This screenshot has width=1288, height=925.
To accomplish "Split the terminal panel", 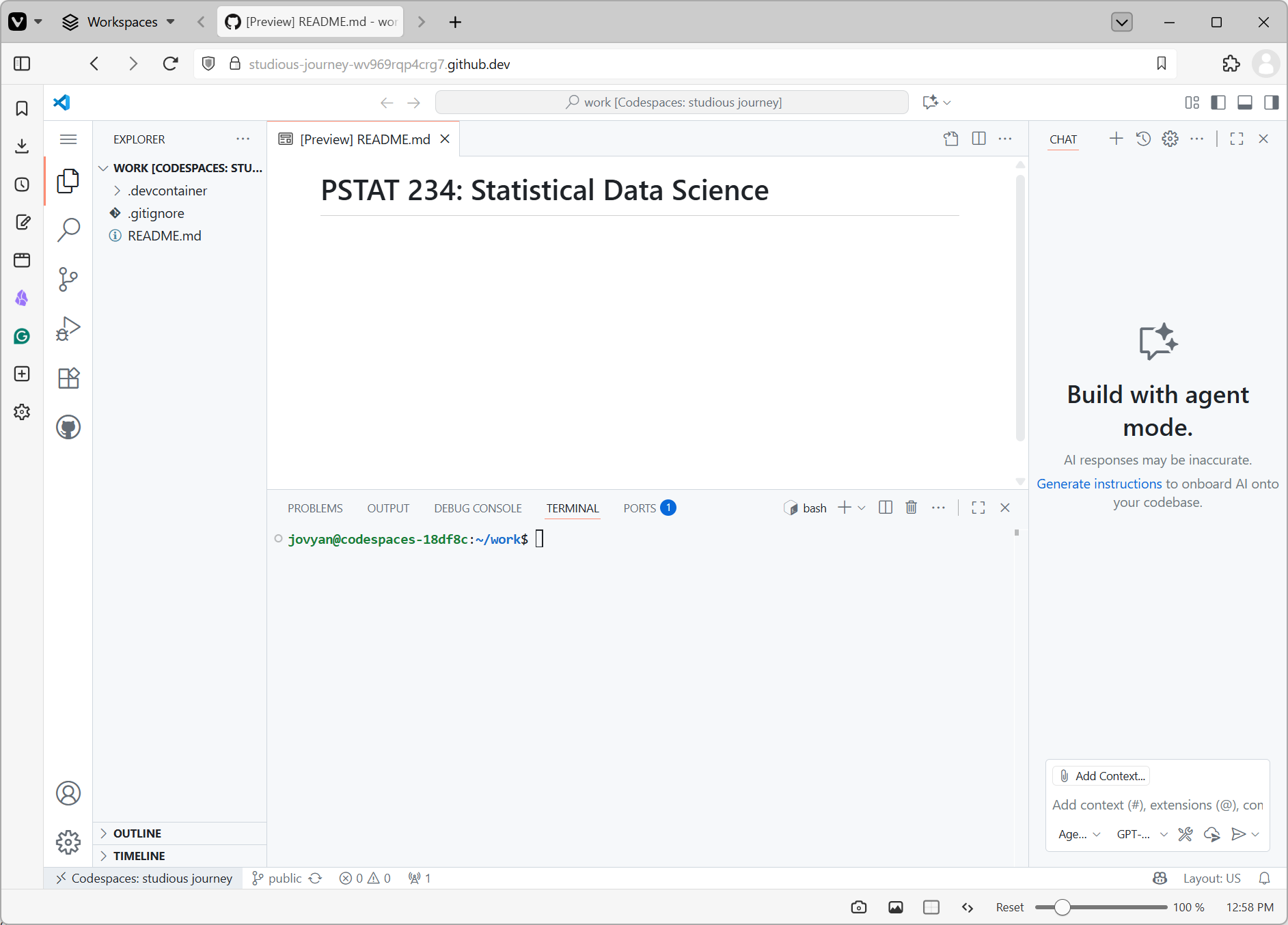I will click(886, 508).
